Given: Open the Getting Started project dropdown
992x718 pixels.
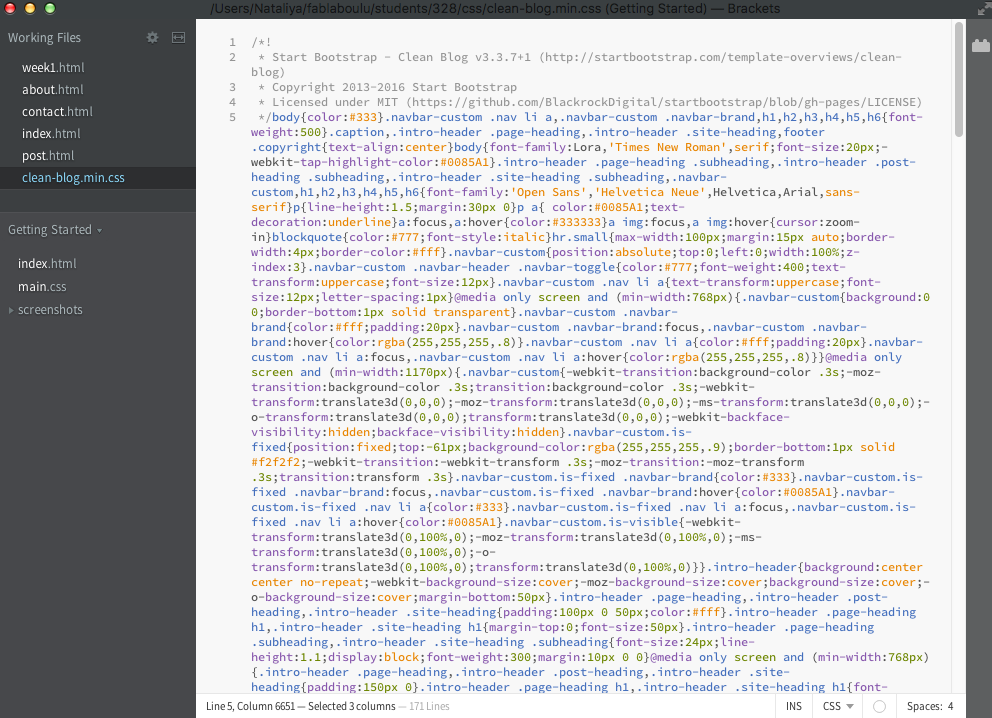Looking at the screenshot, I should (x=55, y=230).
